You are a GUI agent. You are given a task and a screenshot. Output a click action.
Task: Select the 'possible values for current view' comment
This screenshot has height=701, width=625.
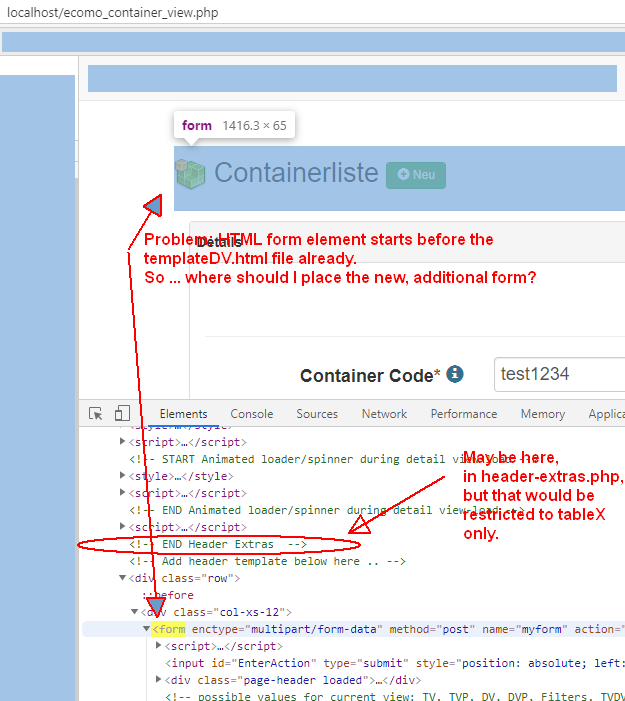coord(395,696)
